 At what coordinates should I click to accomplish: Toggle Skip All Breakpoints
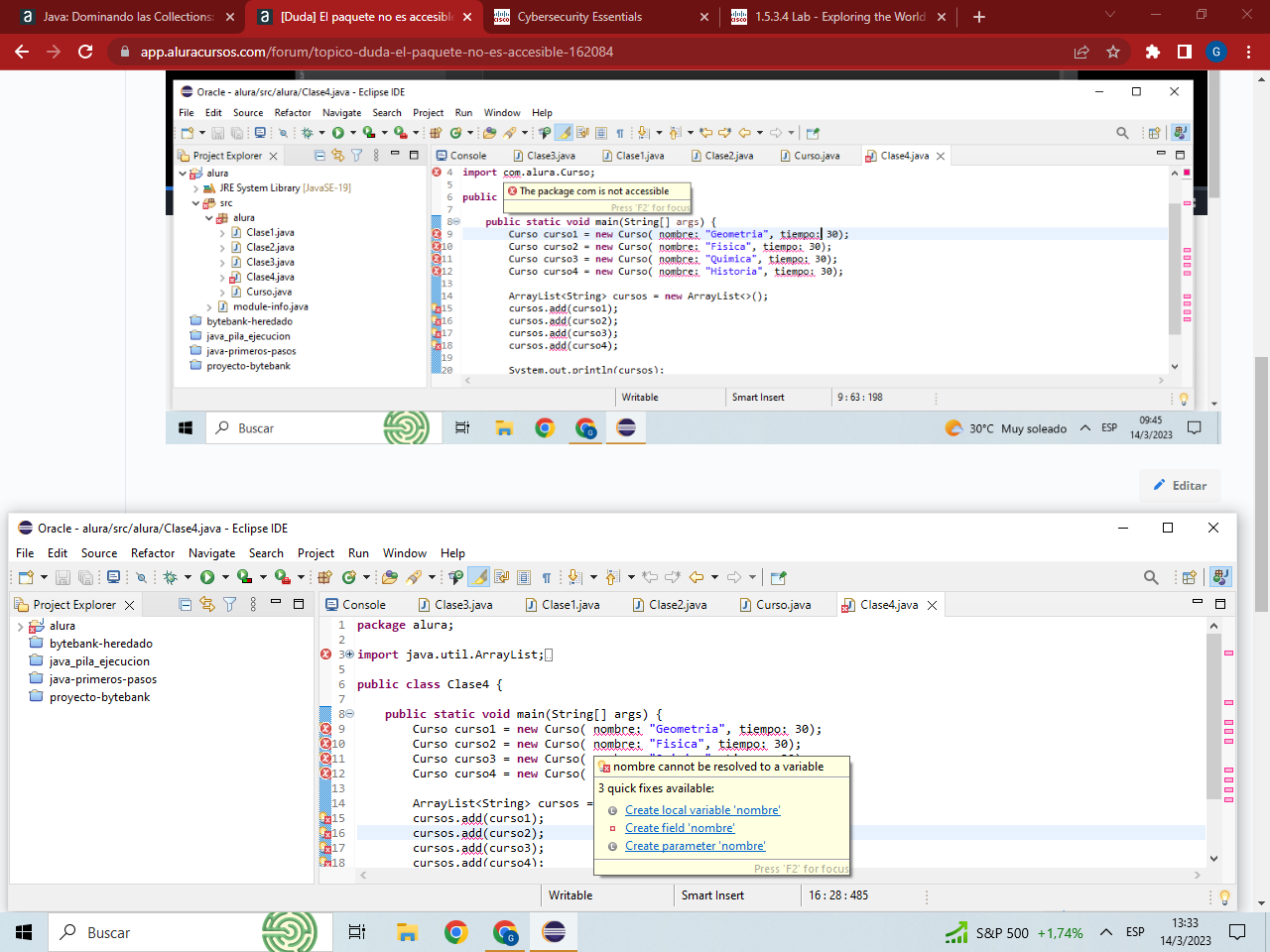tap(141, 577)
